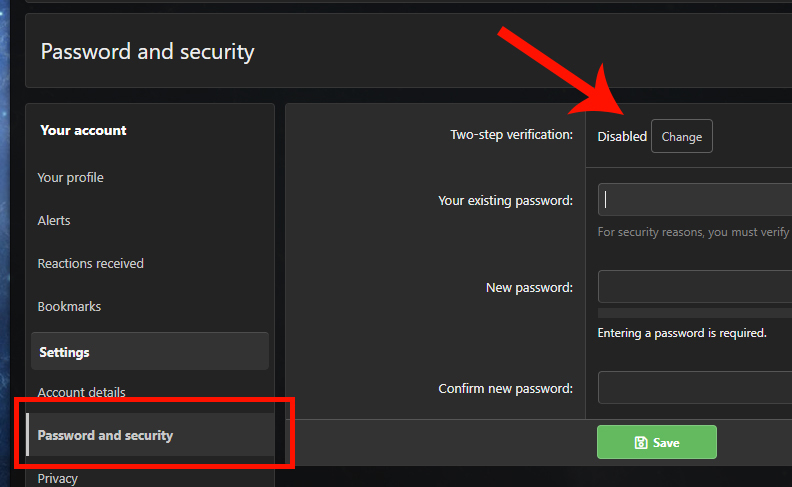
Task: Navigate to Account details
Action: point(81,393)
